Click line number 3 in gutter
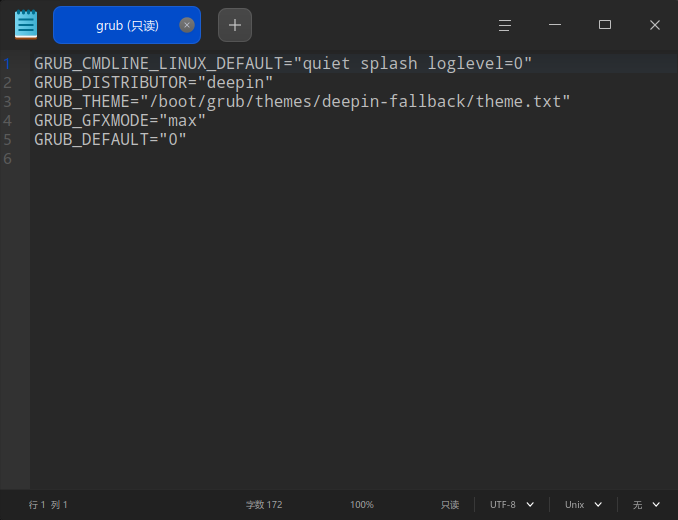This screenshot has height=520, width=678. (7, 102)
